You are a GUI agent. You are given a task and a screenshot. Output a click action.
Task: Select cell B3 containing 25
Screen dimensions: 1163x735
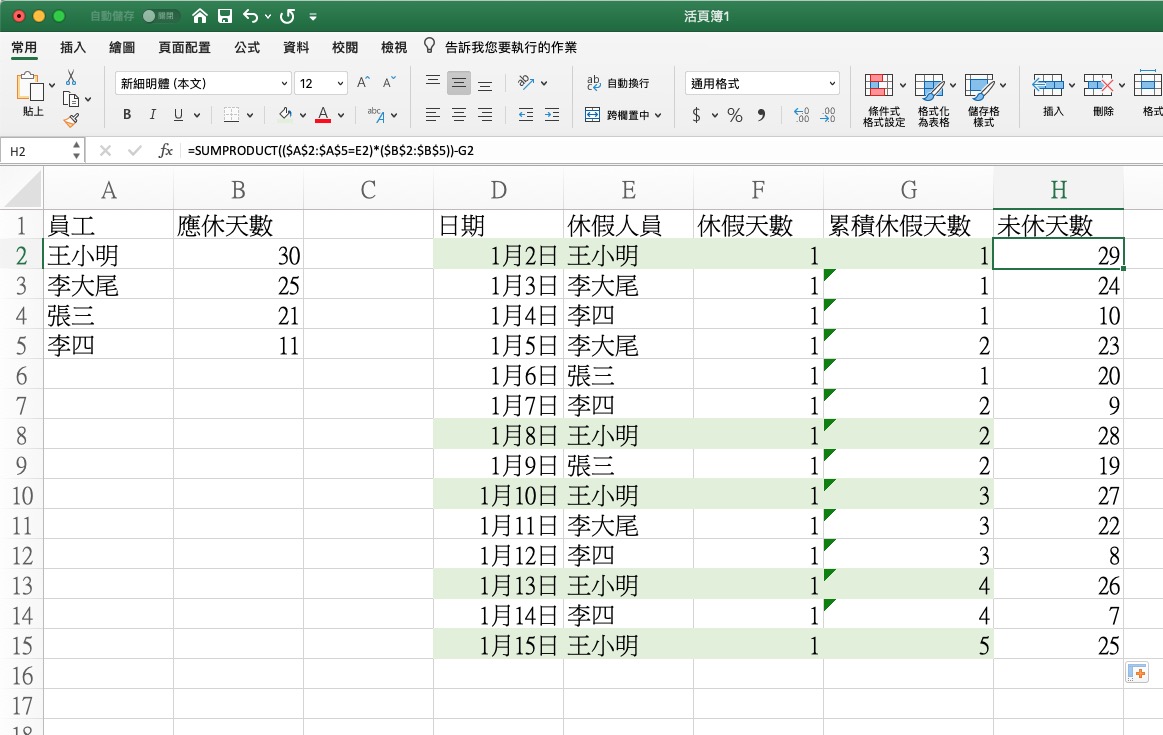(x=237, y=286)
